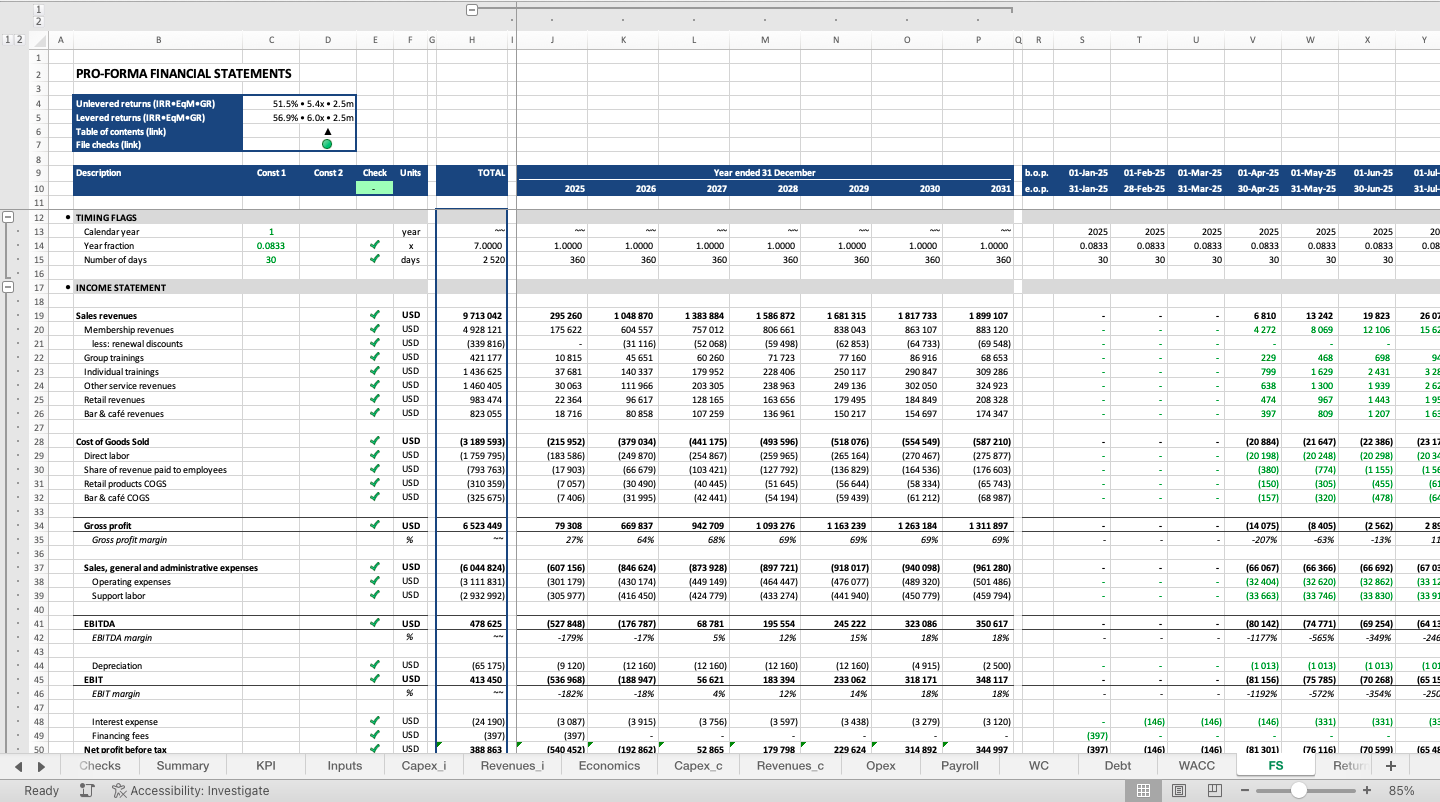Click outline level 1 button
The width and height of the screenshot is (1440, 802).
tap(6, 40)
